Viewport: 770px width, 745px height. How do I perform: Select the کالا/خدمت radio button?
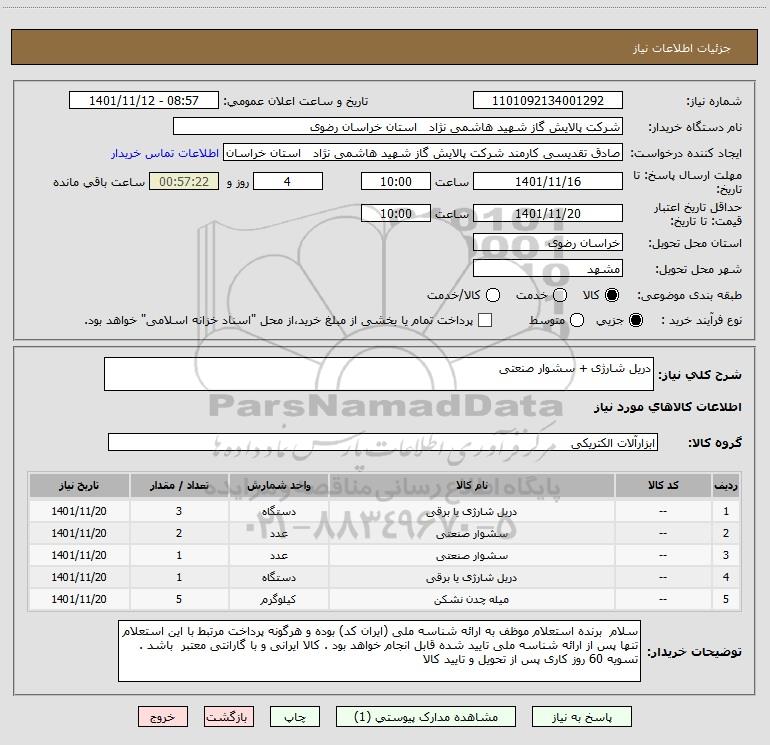[x=493, y=295]
